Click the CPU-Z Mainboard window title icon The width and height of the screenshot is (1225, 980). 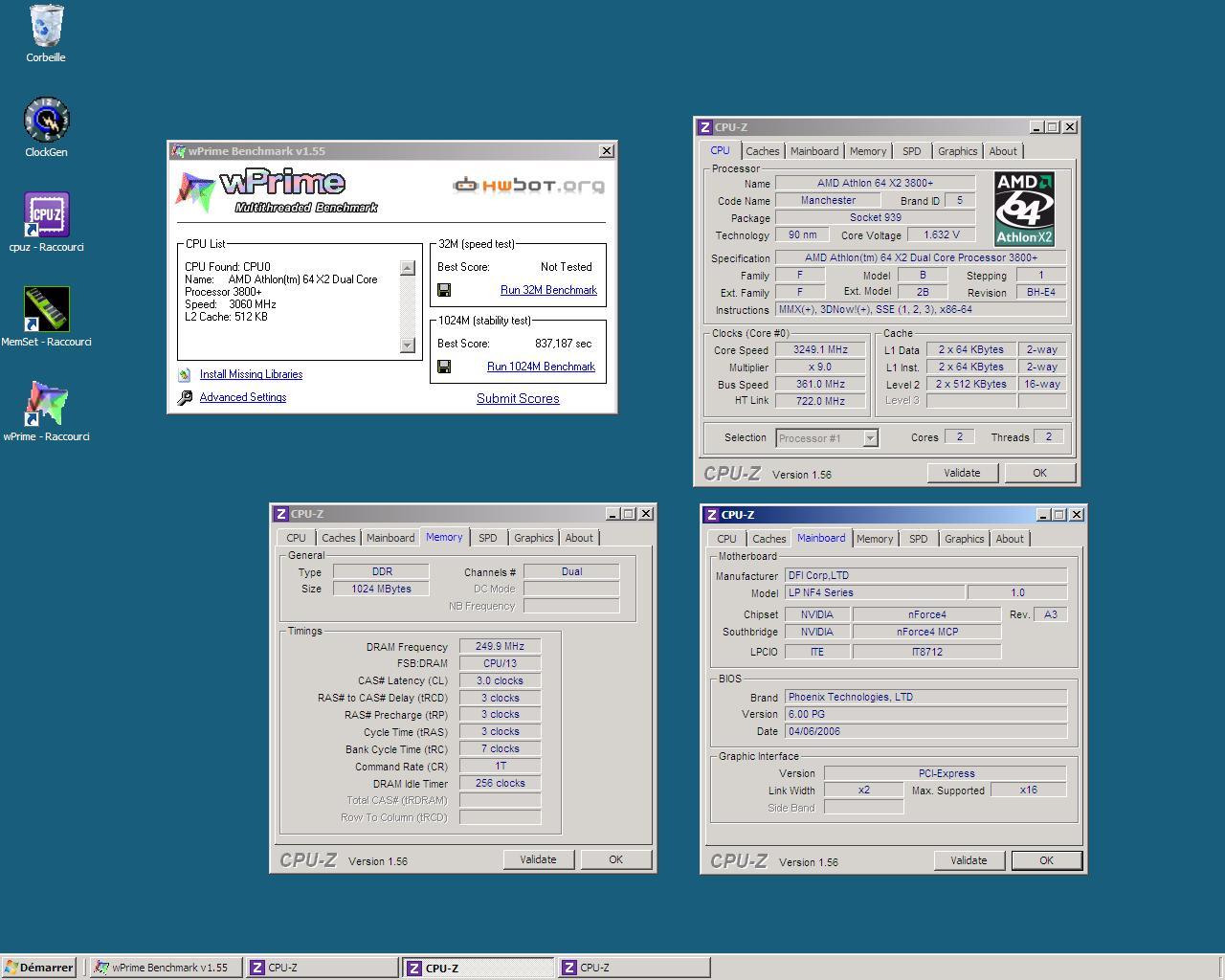coord(712,515)
